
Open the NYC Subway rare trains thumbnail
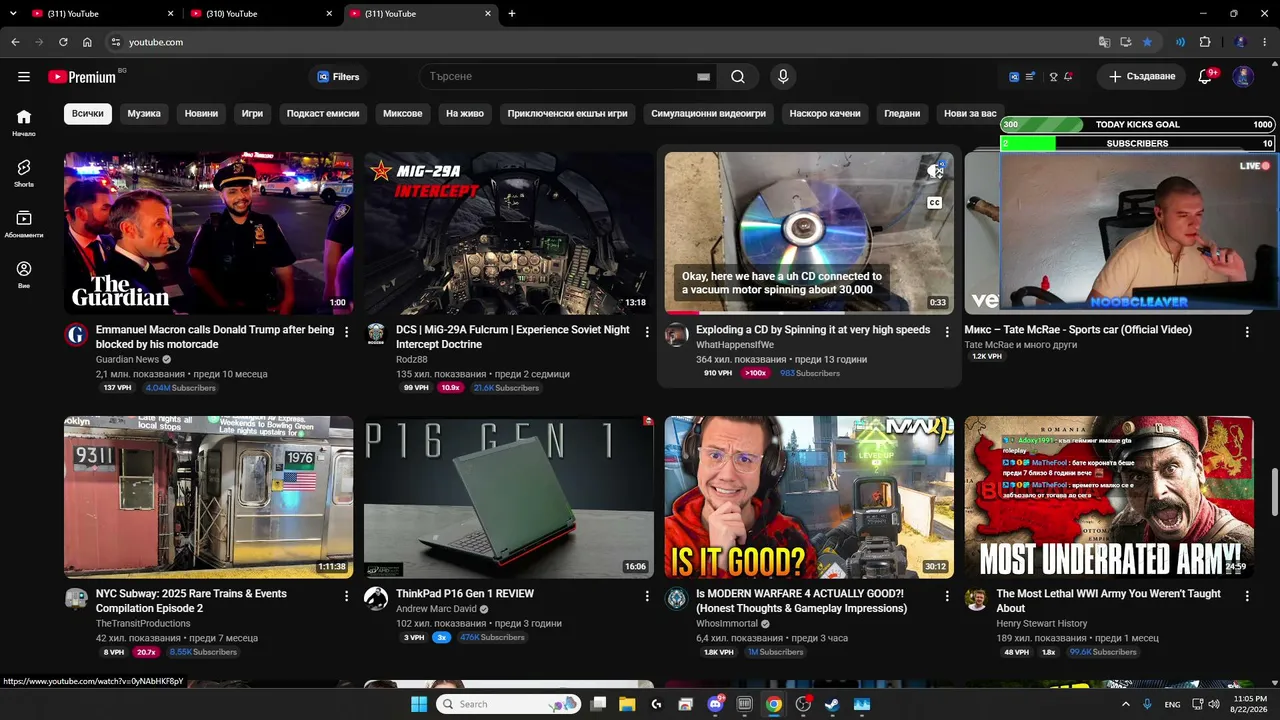click(x=209, y=497)
